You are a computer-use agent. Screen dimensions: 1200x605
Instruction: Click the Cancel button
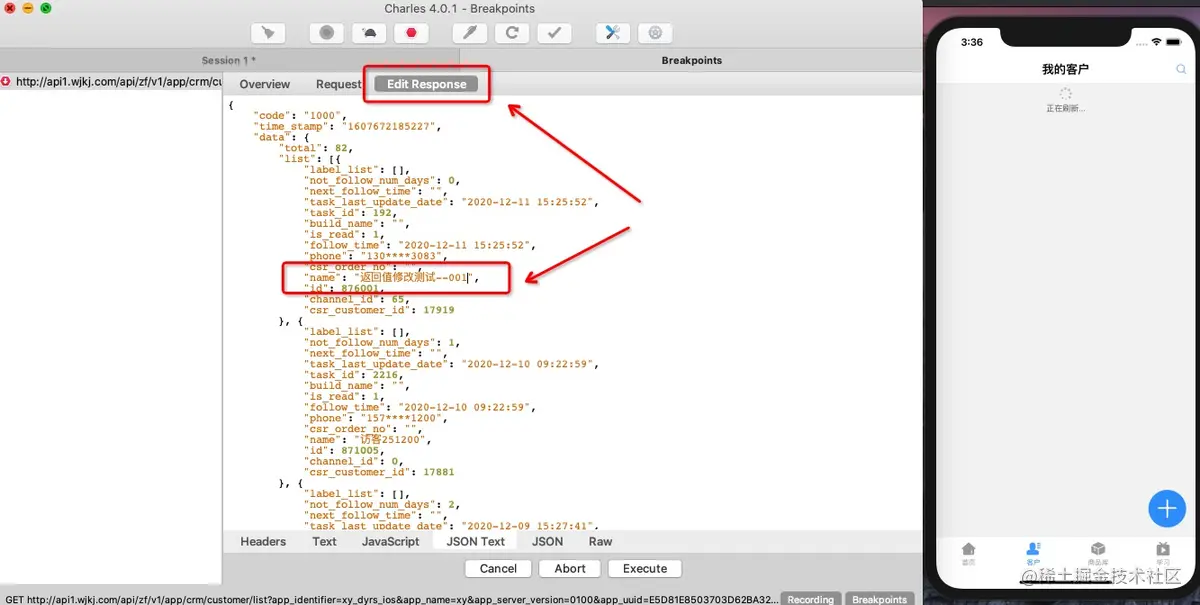pyautogui.click(x=498, y=568)
